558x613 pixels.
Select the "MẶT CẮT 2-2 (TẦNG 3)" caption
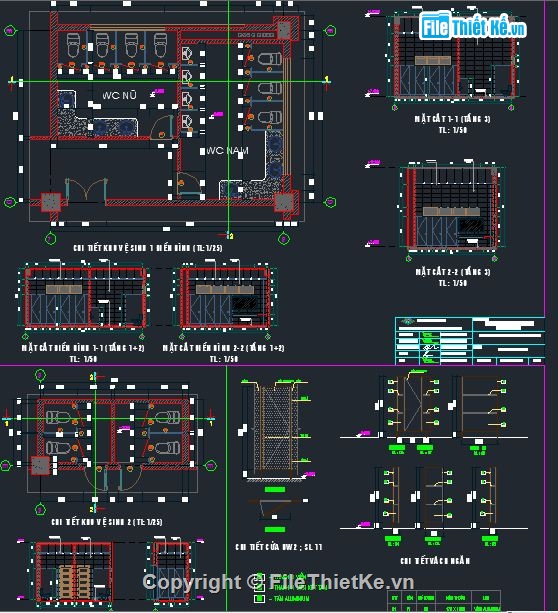point(453,271)
